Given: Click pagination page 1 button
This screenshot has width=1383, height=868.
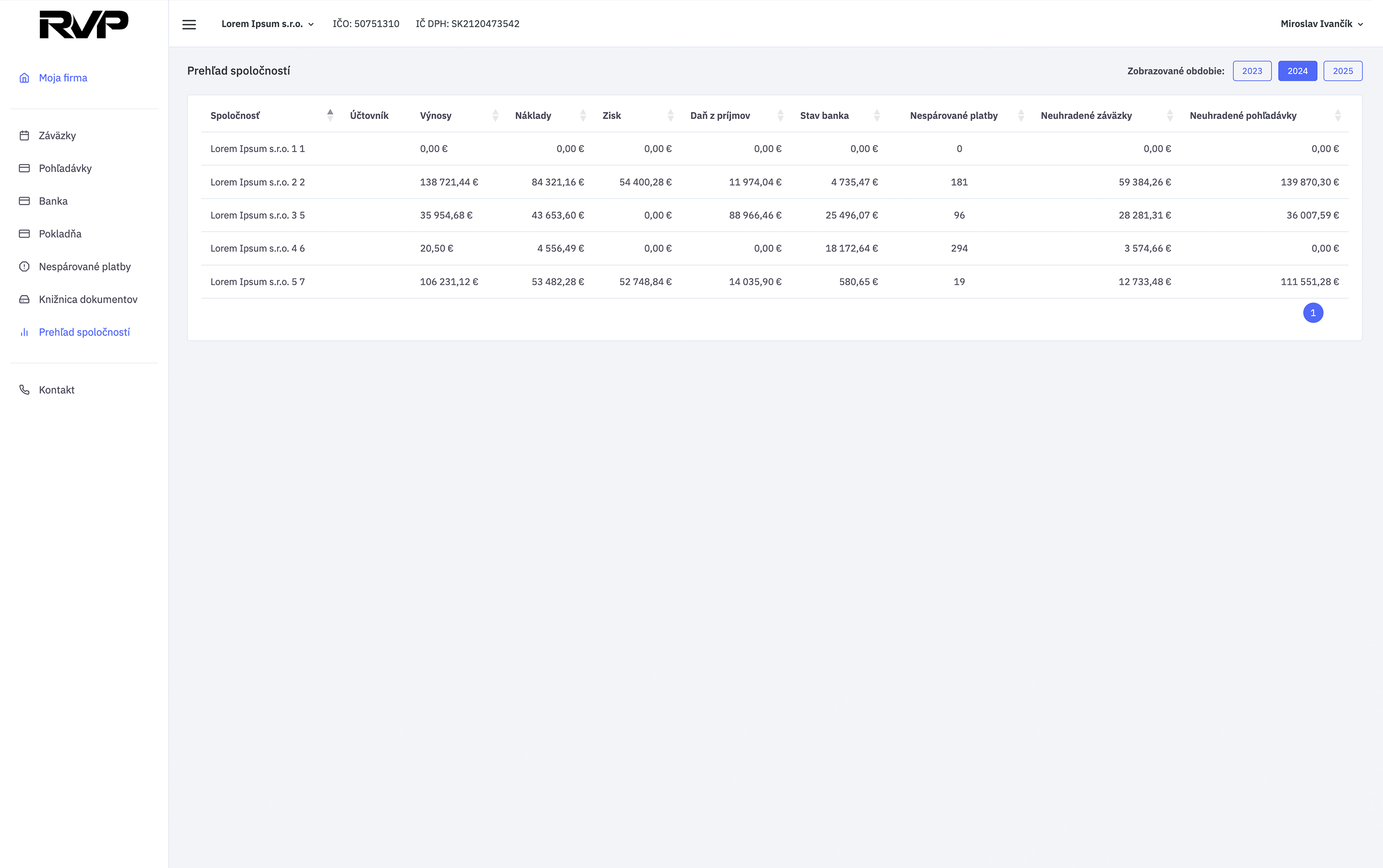Looking at the screenshot, I should point(1313,313).
